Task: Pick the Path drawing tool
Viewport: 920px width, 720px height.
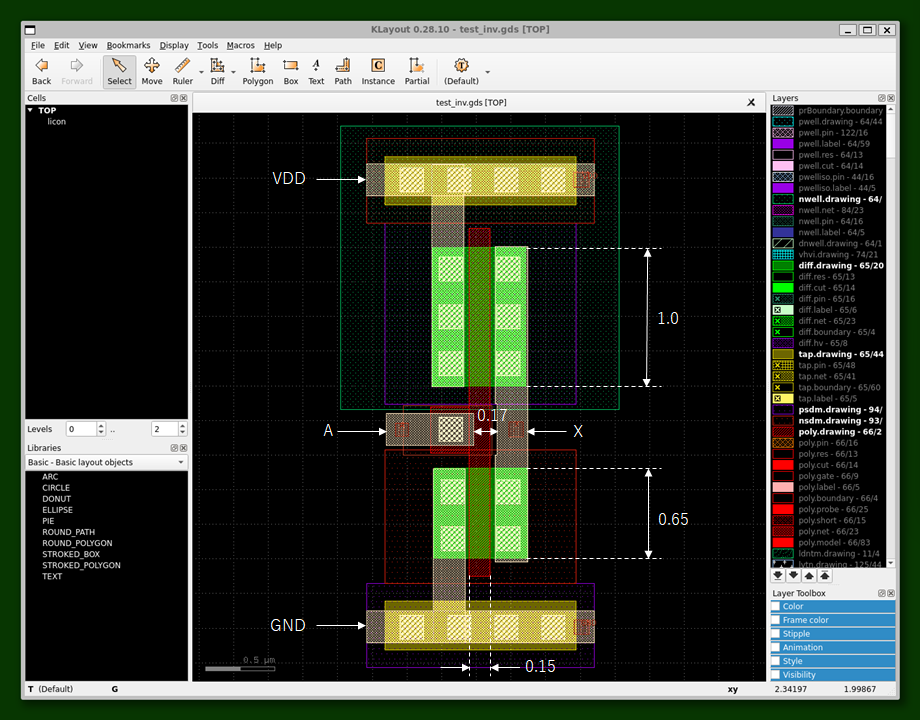Action: pyautogui.click(x=343, y=72)
